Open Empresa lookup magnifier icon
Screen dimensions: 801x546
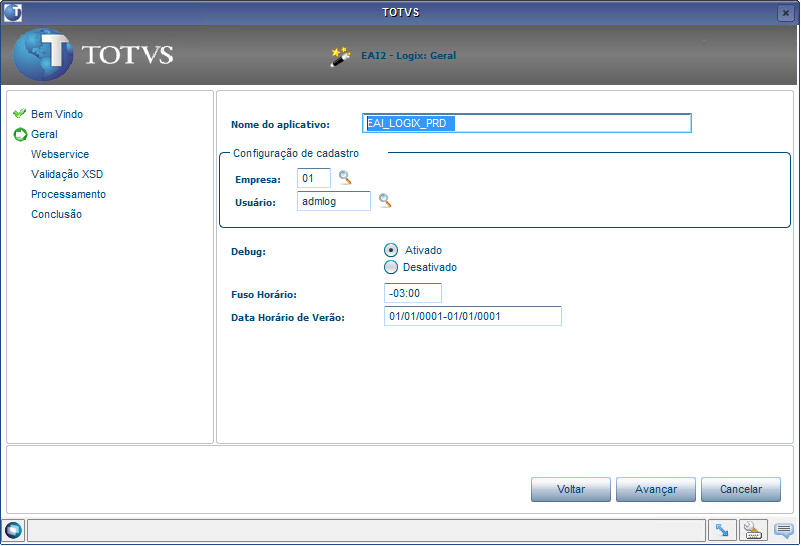click(345, 178)
